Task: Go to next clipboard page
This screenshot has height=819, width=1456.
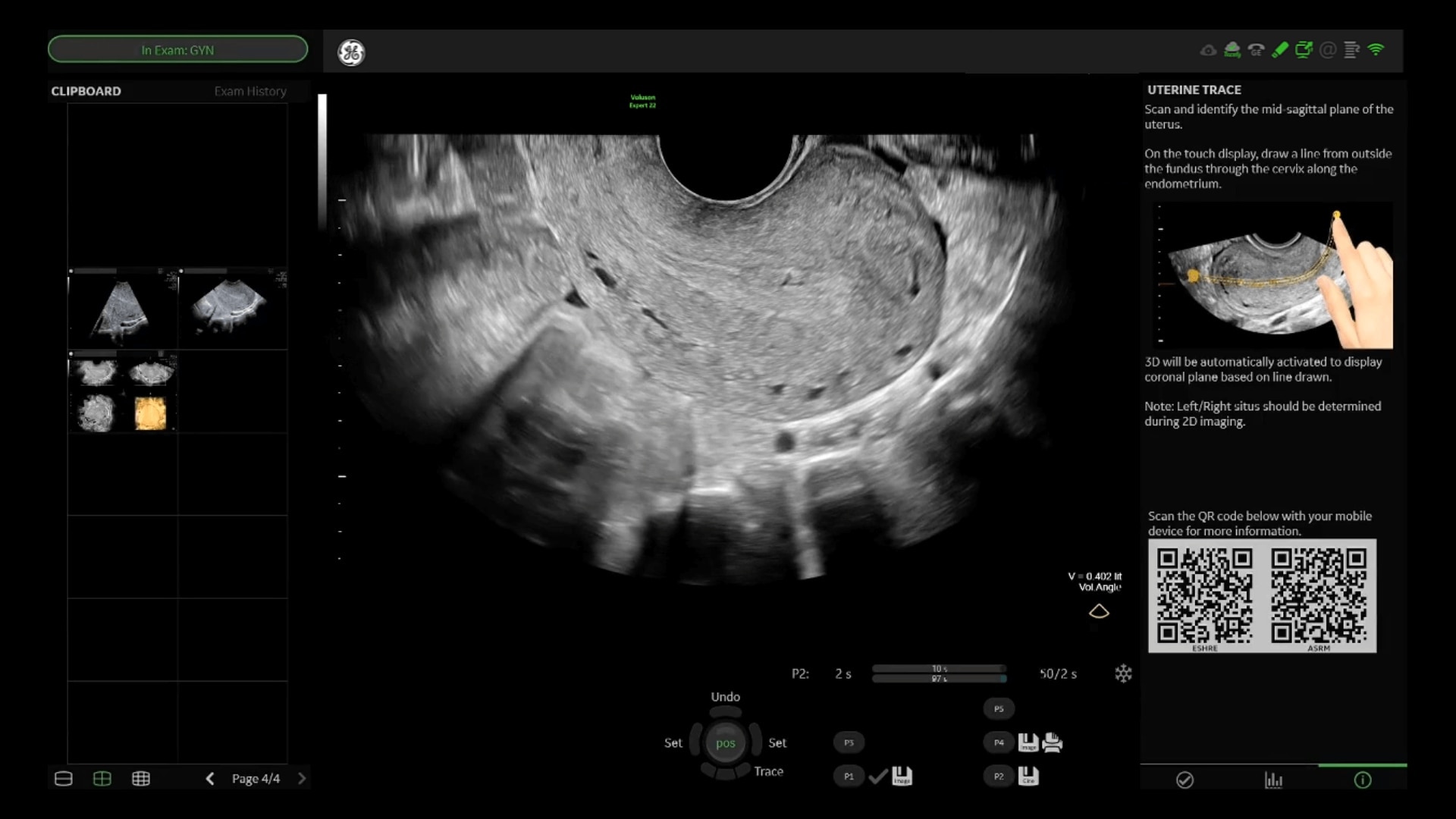Action: click(302, 779)
